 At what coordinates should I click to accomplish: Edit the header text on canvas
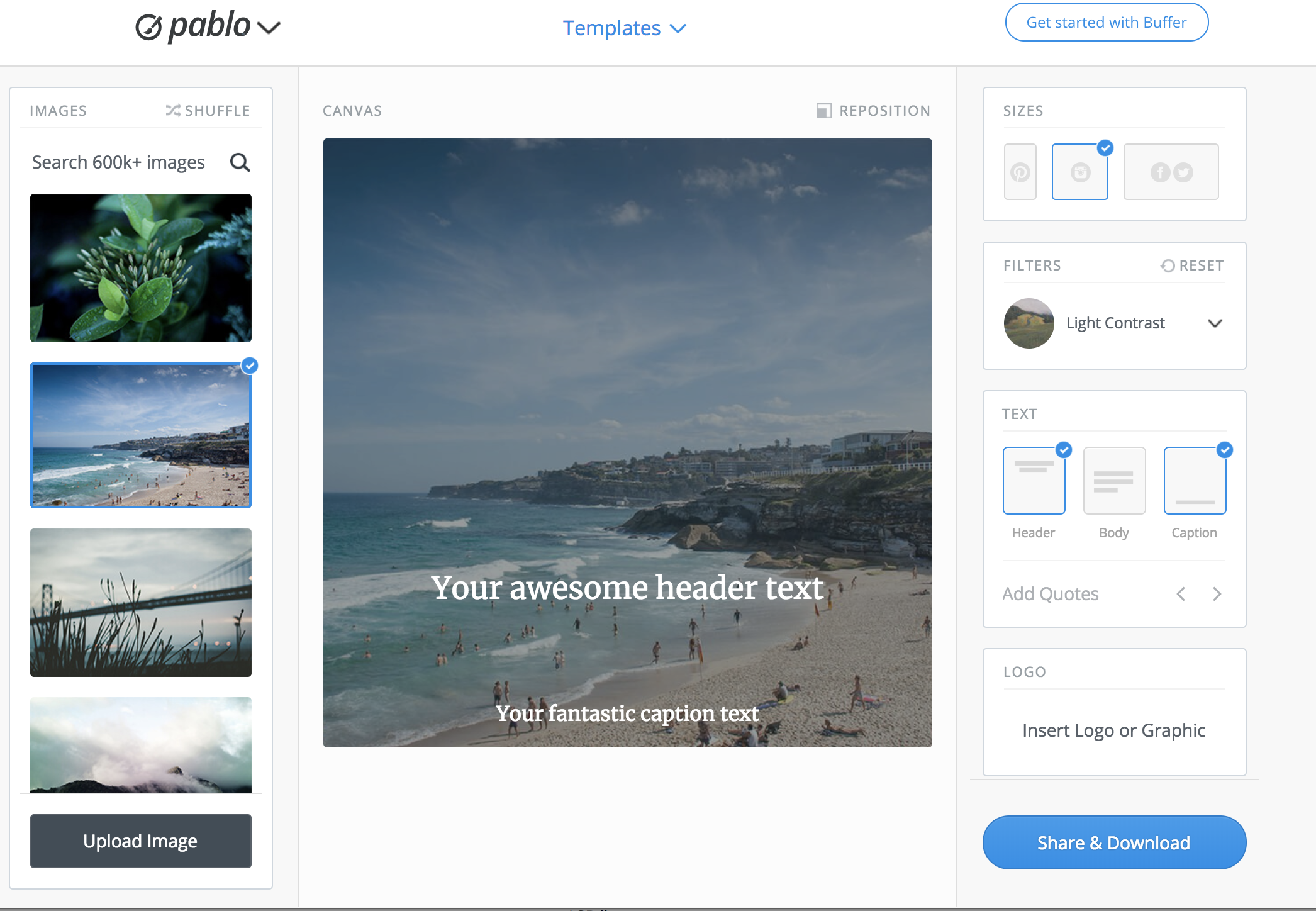[x=627, y=588]
